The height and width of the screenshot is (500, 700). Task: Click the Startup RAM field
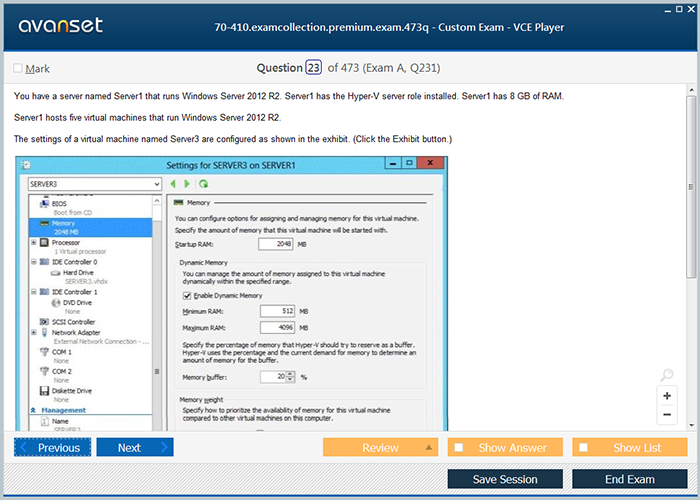(x=275, y=244)
